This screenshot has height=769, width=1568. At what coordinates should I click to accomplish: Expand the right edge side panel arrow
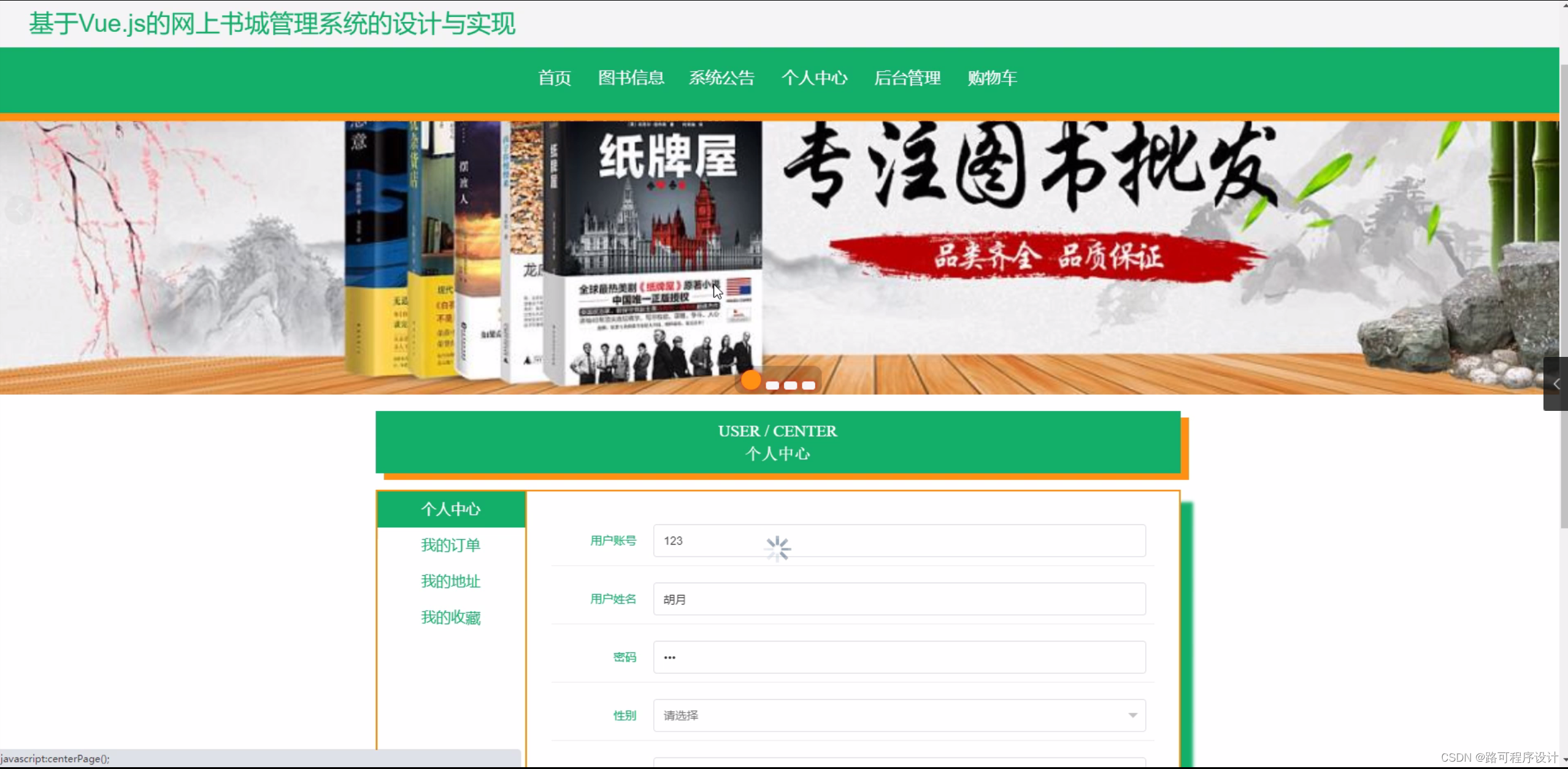[1556, 384]
